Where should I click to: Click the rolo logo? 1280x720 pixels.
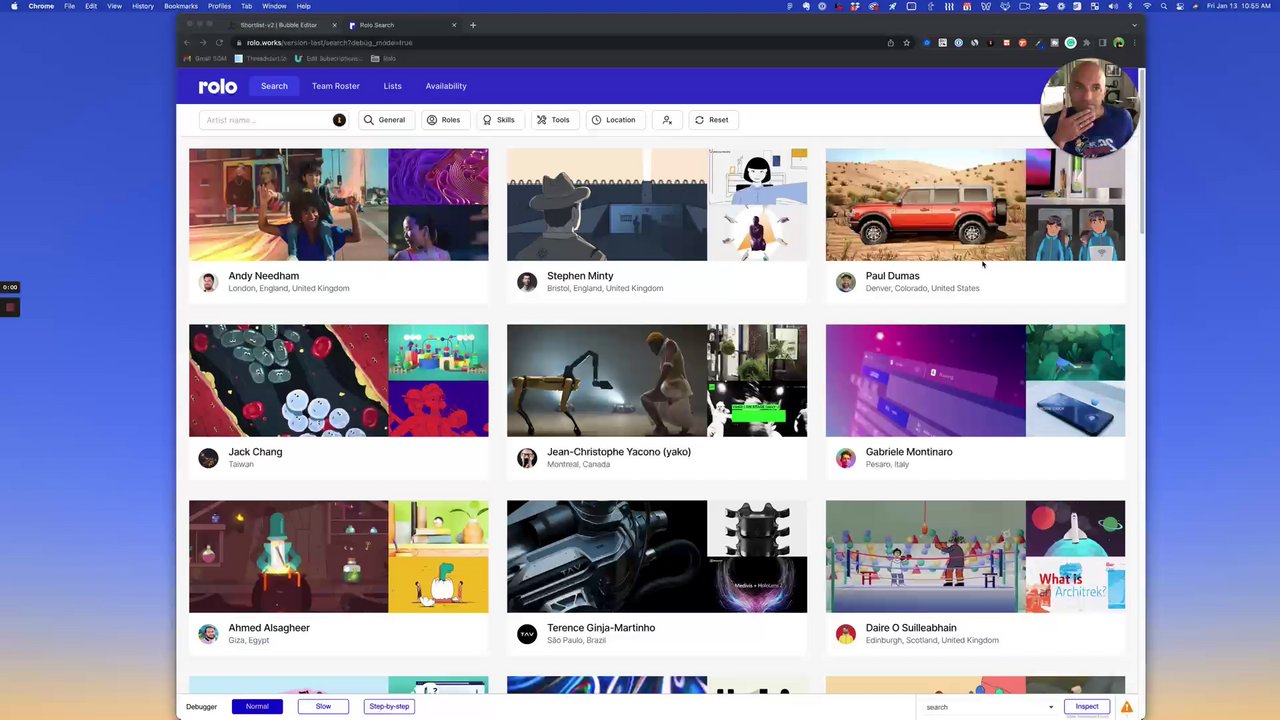point(217,87)
